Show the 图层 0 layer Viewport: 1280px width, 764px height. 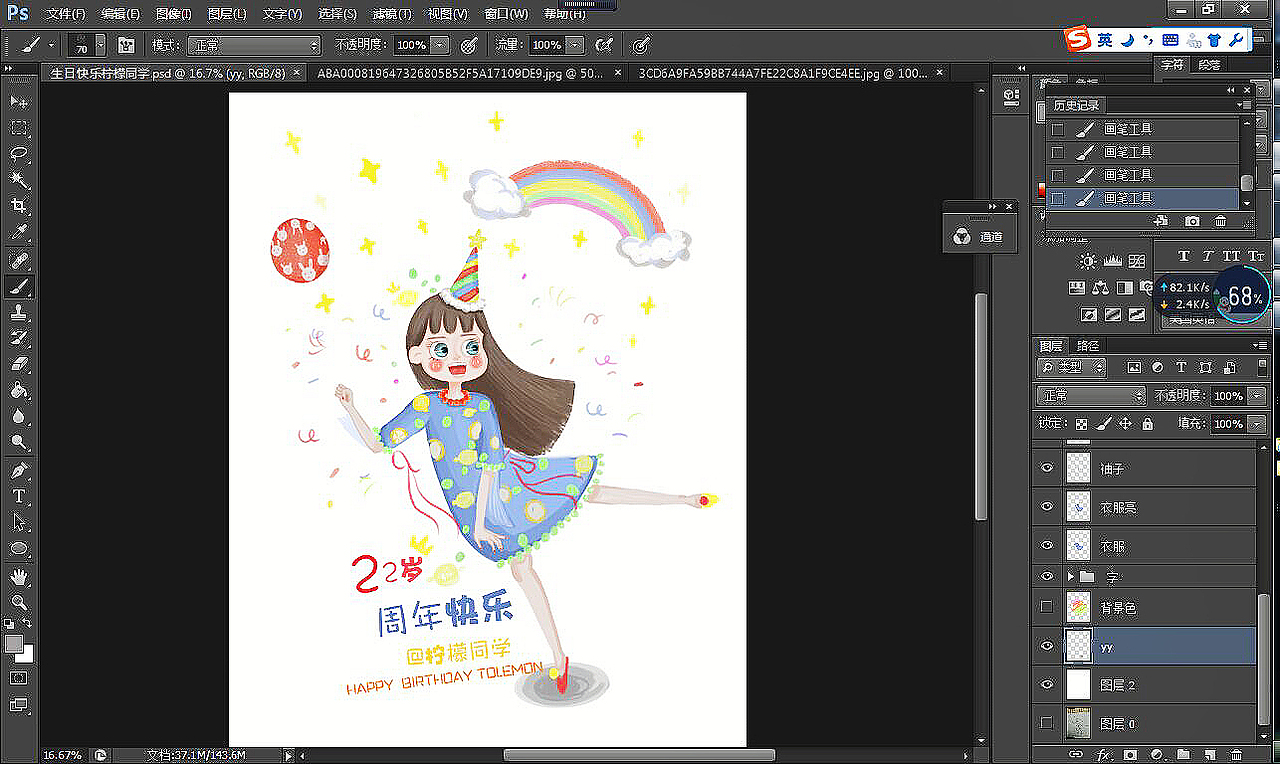(1047, 723)
